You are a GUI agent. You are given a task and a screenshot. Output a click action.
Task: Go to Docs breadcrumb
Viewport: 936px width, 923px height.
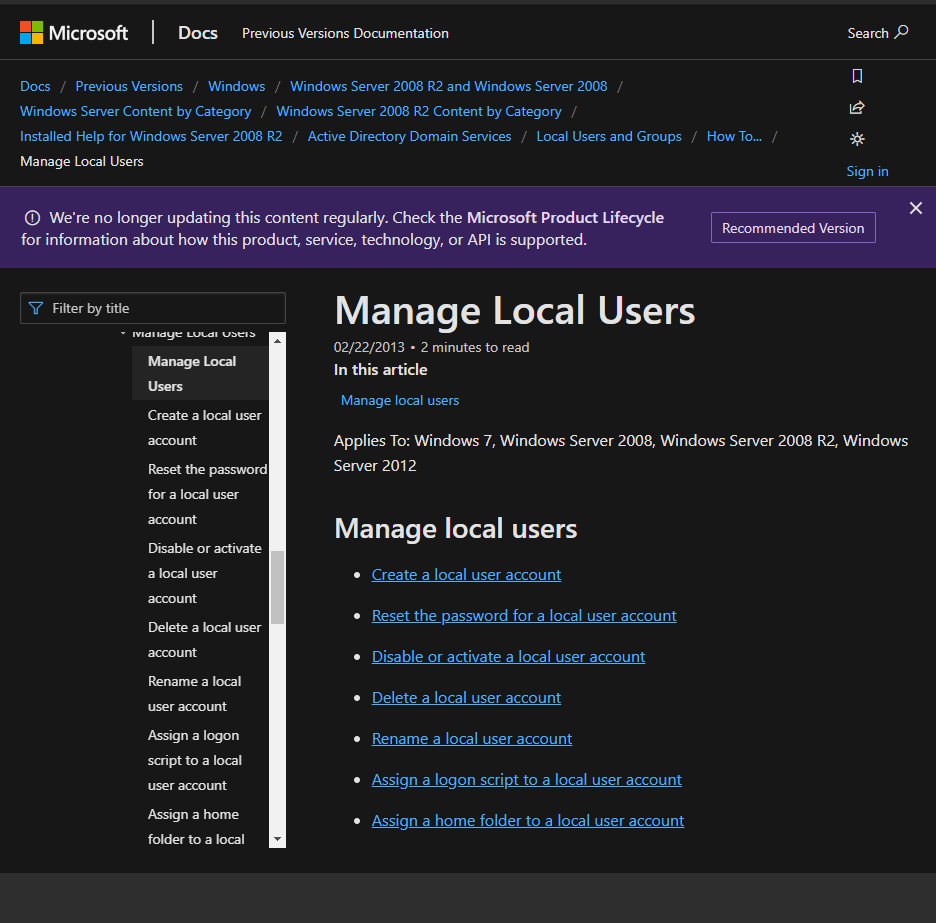click(x=35, y=86)
